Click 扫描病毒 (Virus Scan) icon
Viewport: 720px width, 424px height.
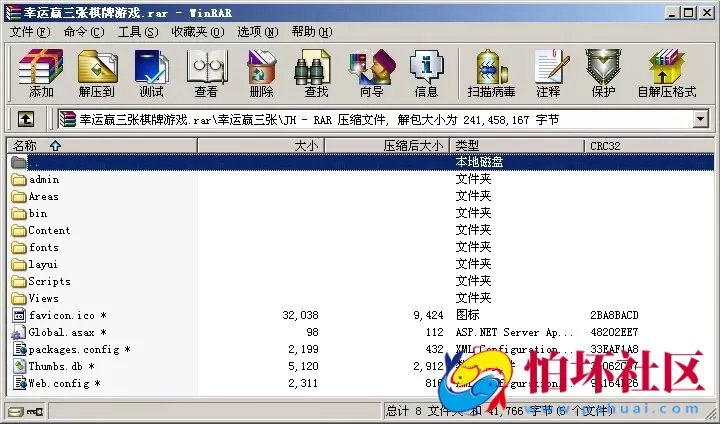pyautogui.click(x=491, y=73)
